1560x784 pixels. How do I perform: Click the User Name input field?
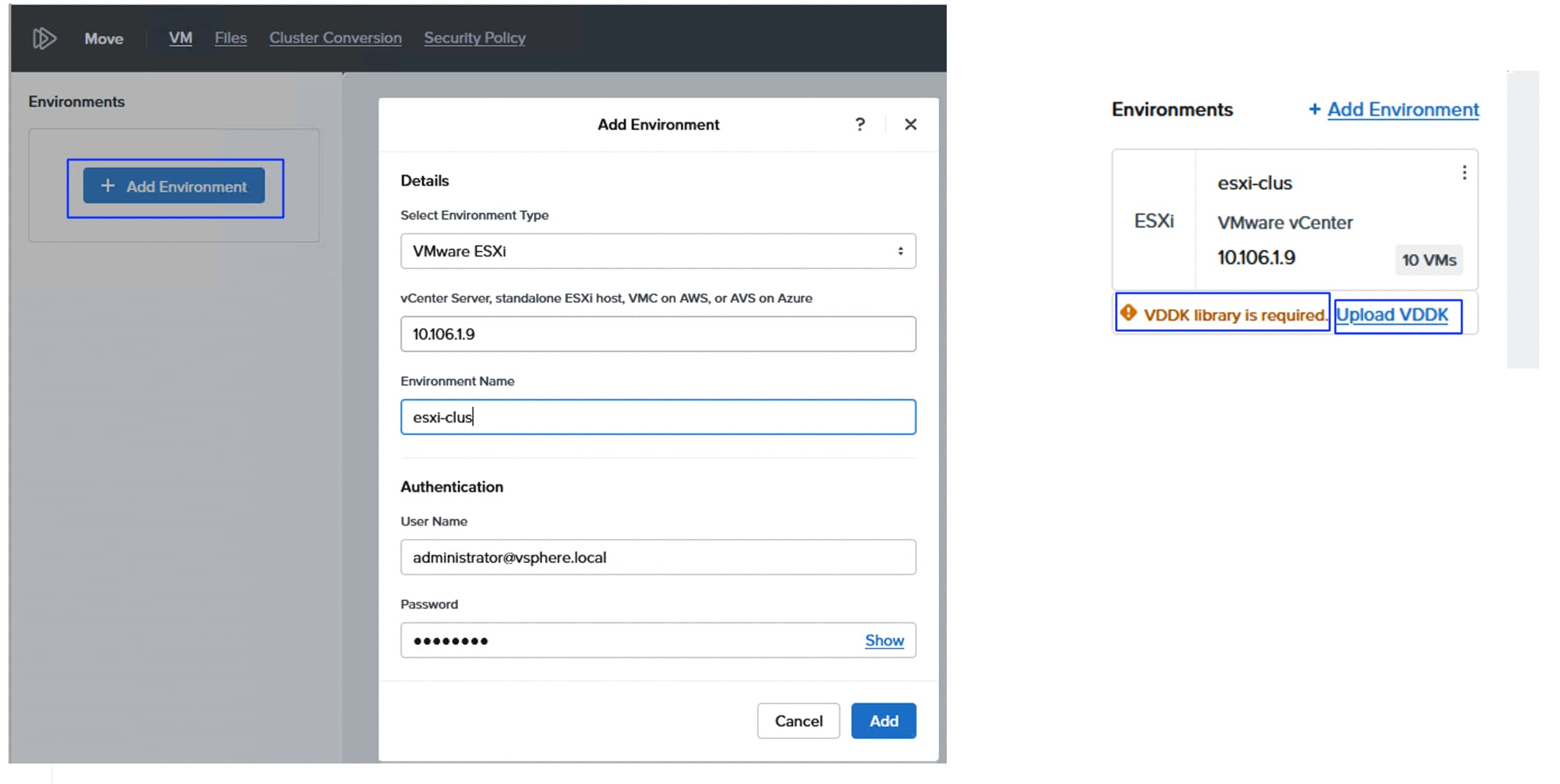click(x=658, y=557)
